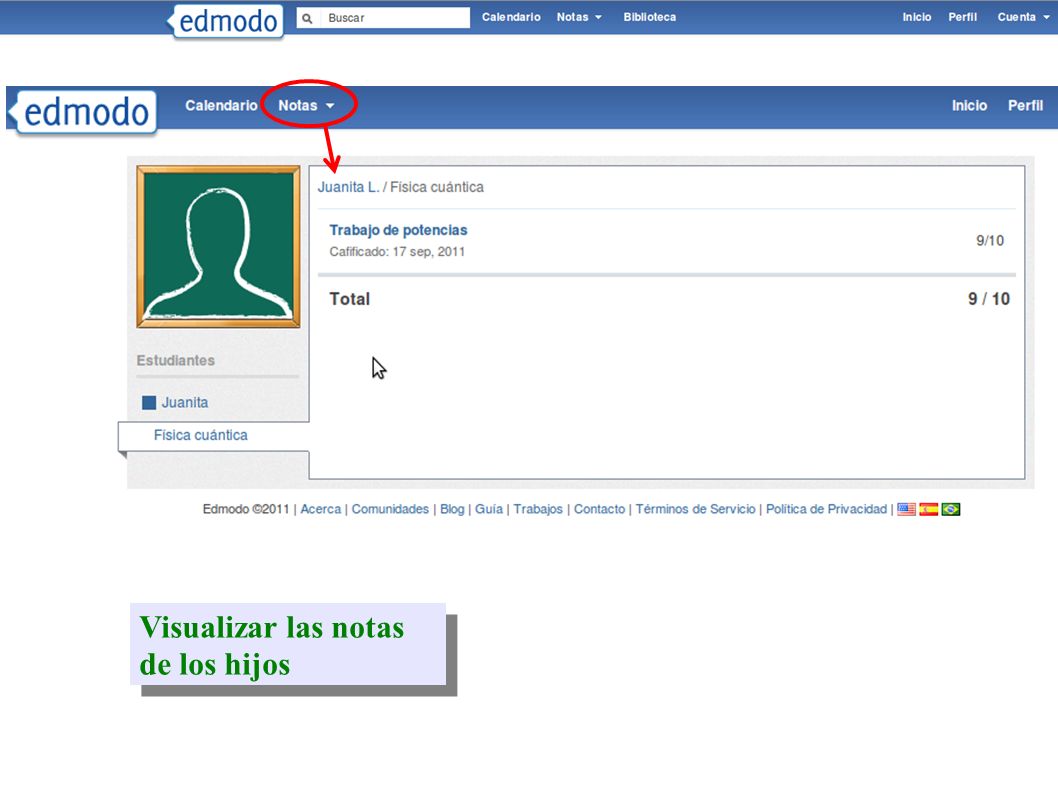The height and width of the screenshot is (793, 1058).
Task: Open the Blog footer link
Action: click(x=452, y=509)
